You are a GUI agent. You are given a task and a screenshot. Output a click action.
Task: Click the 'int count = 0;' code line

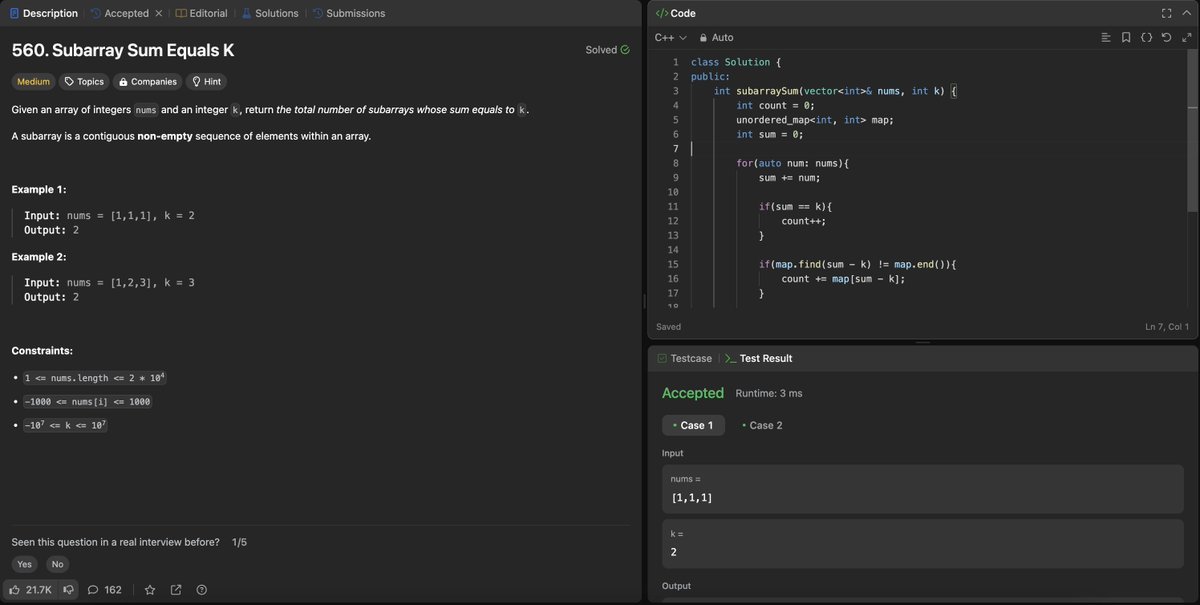click(776, 105)
